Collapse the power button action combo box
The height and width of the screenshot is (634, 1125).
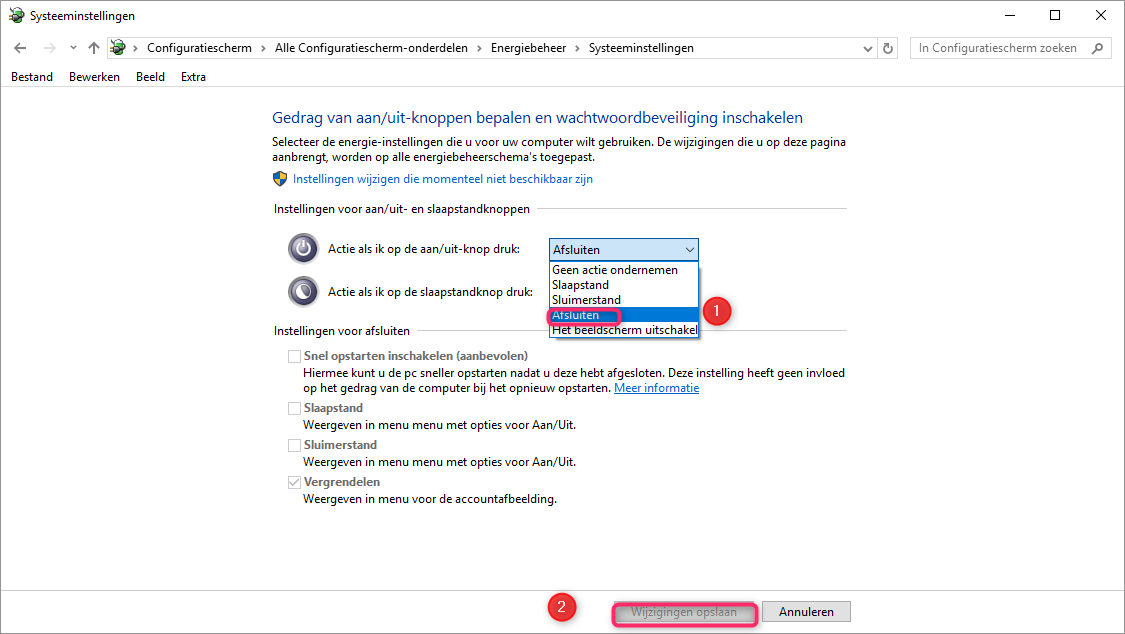pos(623,250)
